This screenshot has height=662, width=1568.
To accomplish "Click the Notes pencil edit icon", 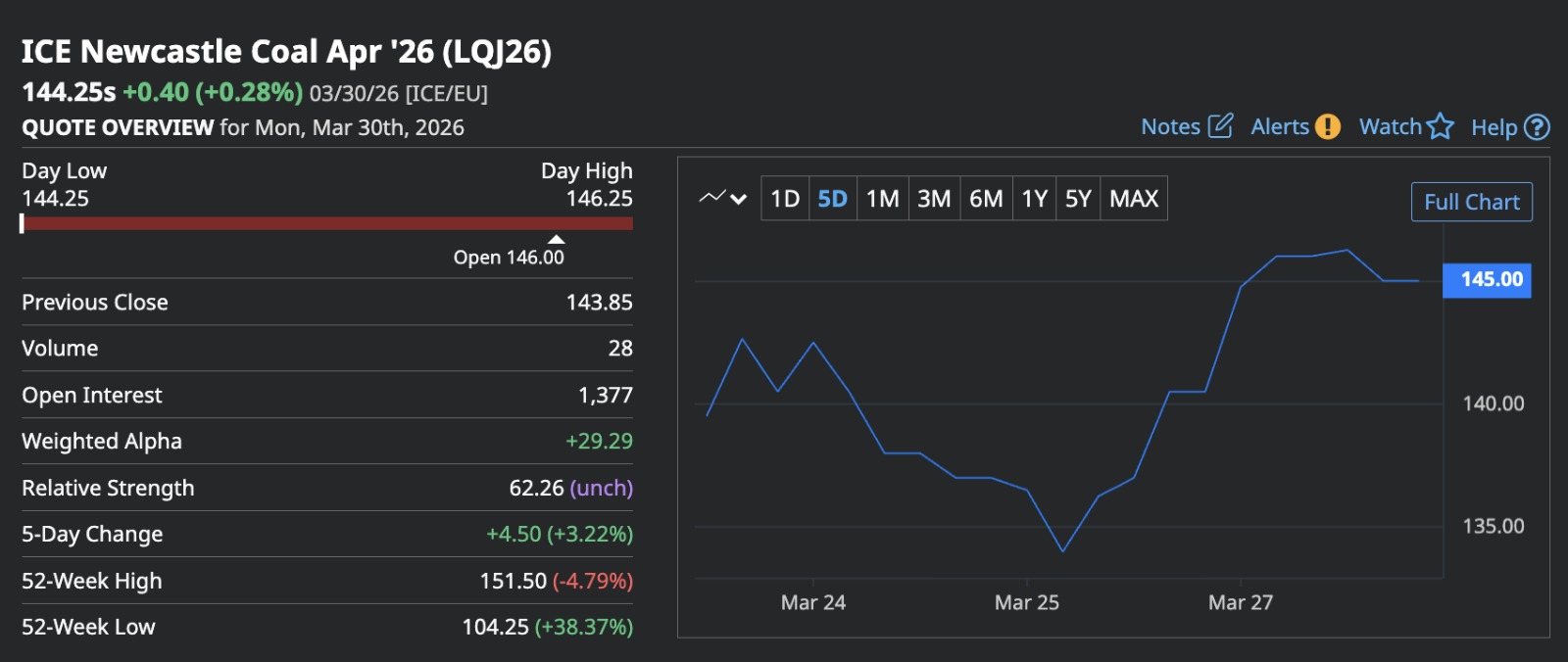I will point(1220,126).
